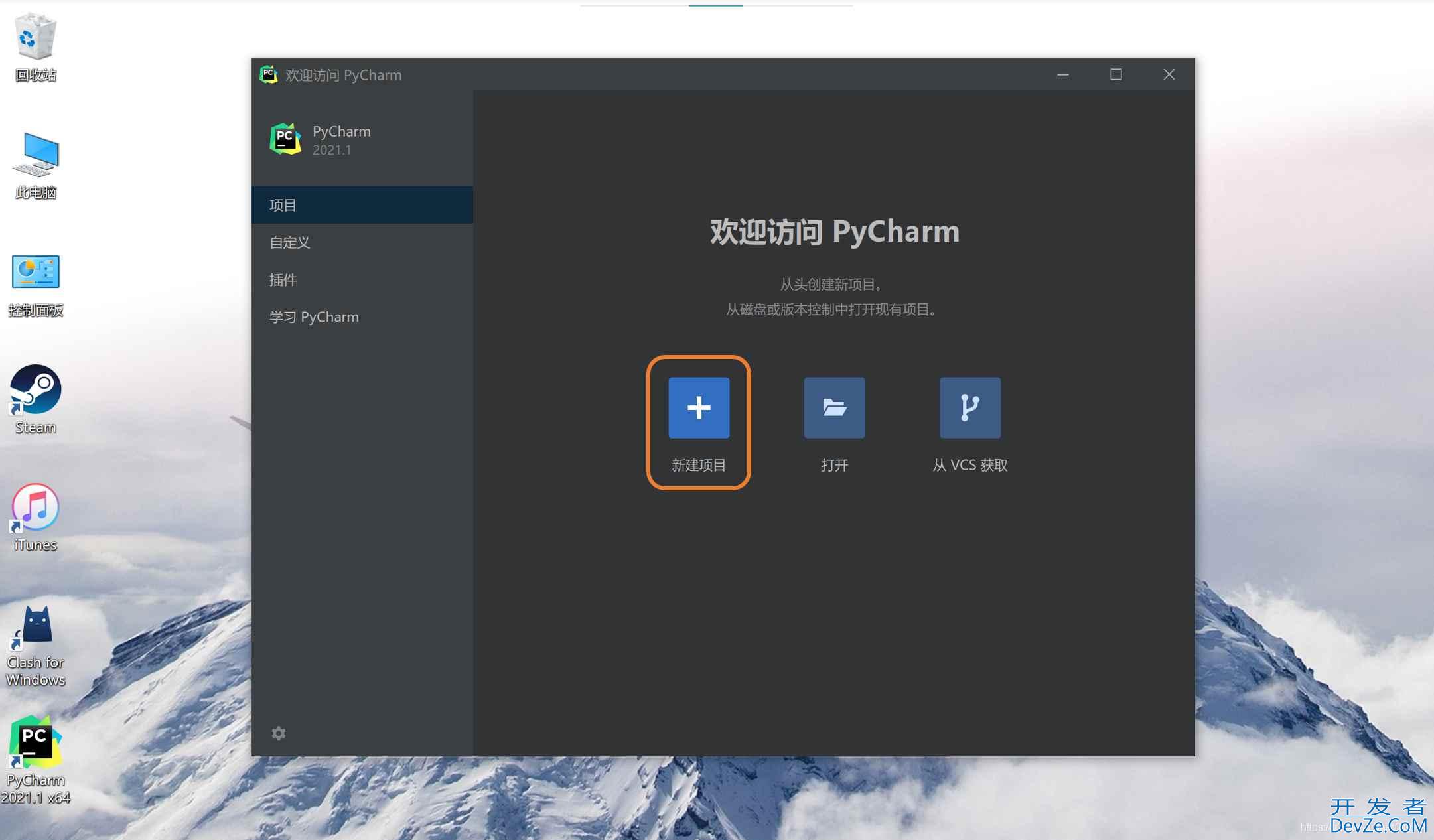
Task: Click the 学习 PyCharm menu item
Action: pos(314,316)
